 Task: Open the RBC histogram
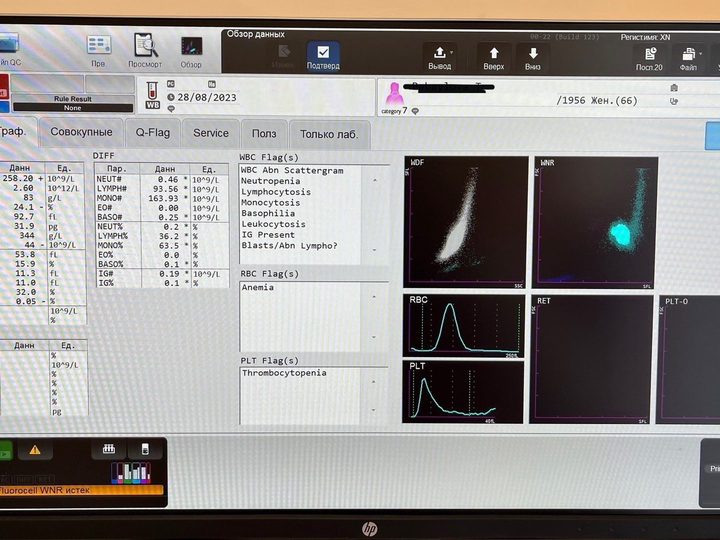pyautogui.click(x=463, y=326)
